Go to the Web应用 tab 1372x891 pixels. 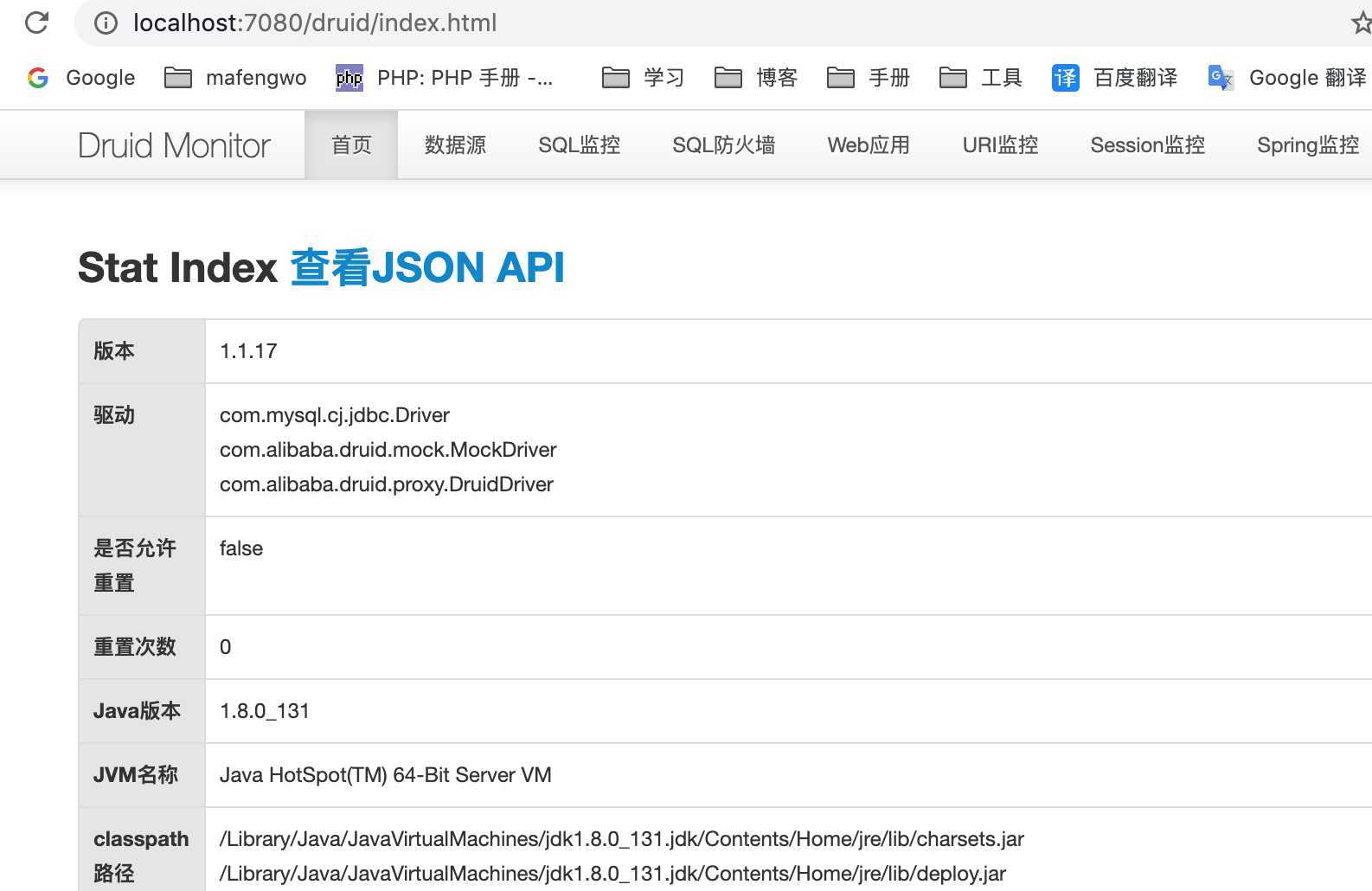point(869,145)
